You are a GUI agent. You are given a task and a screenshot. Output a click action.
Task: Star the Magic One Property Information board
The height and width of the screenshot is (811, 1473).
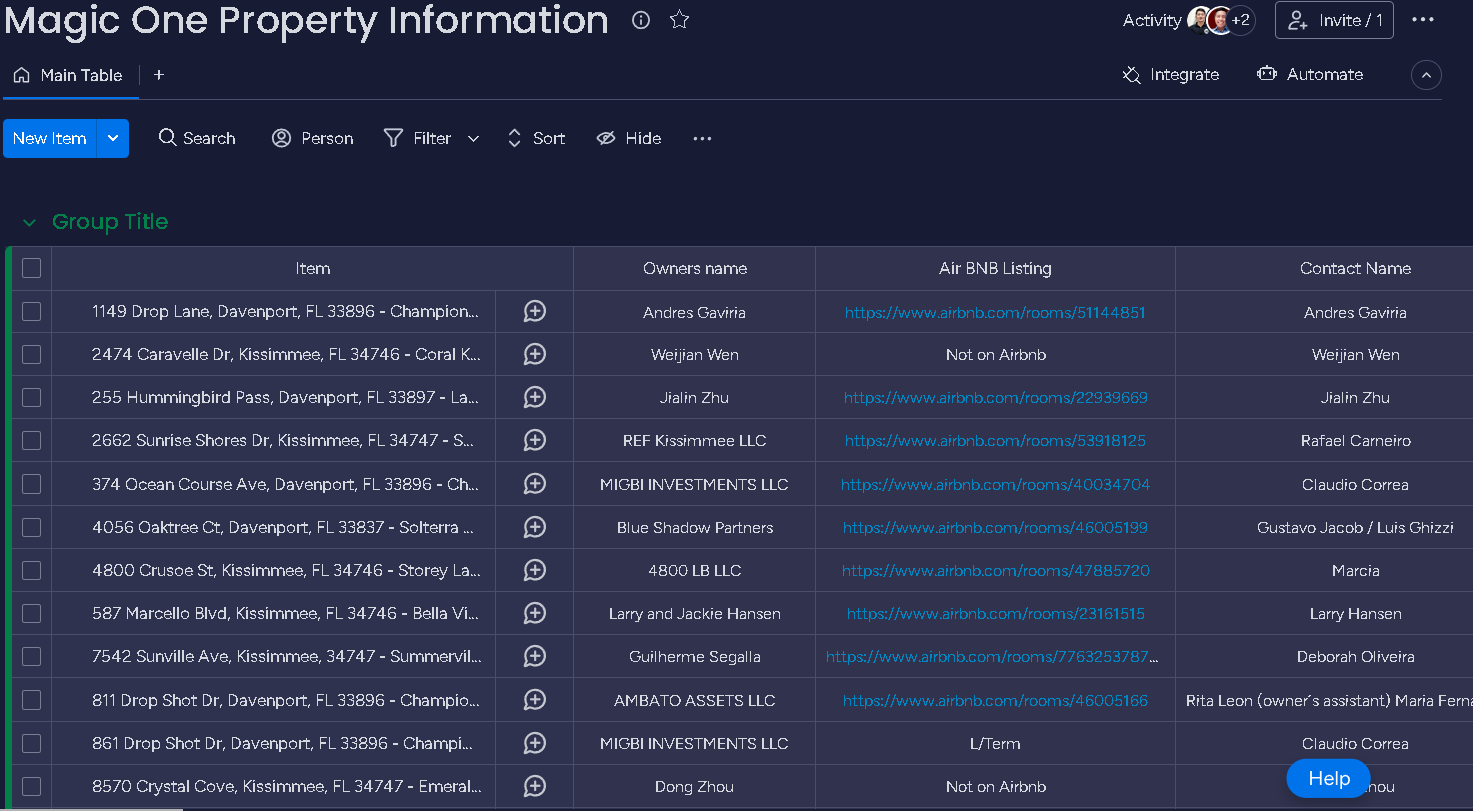680,20
